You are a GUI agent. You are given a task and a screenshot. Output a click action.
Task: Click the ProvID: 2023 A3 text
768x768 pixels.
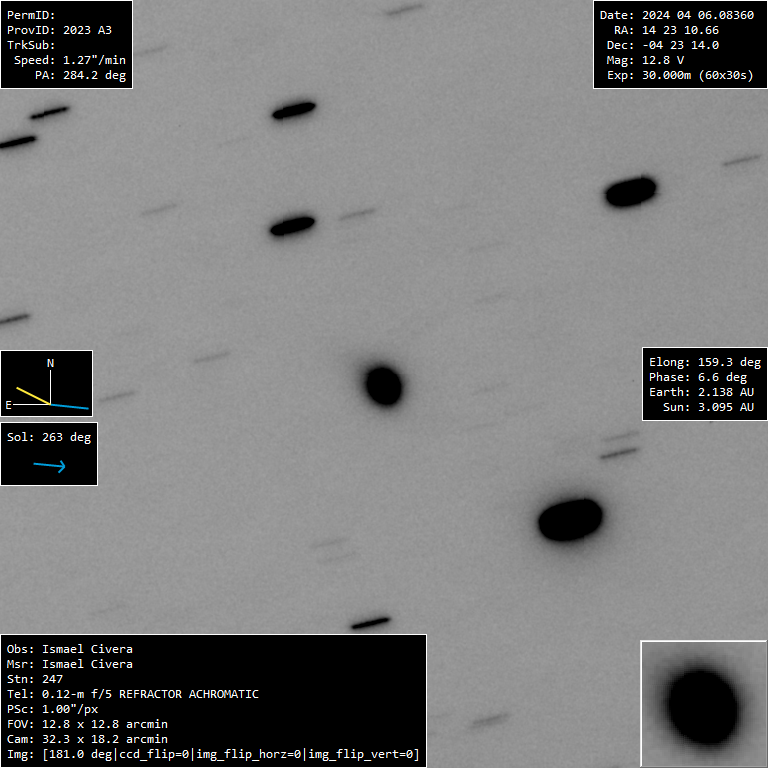pos(59,30)
